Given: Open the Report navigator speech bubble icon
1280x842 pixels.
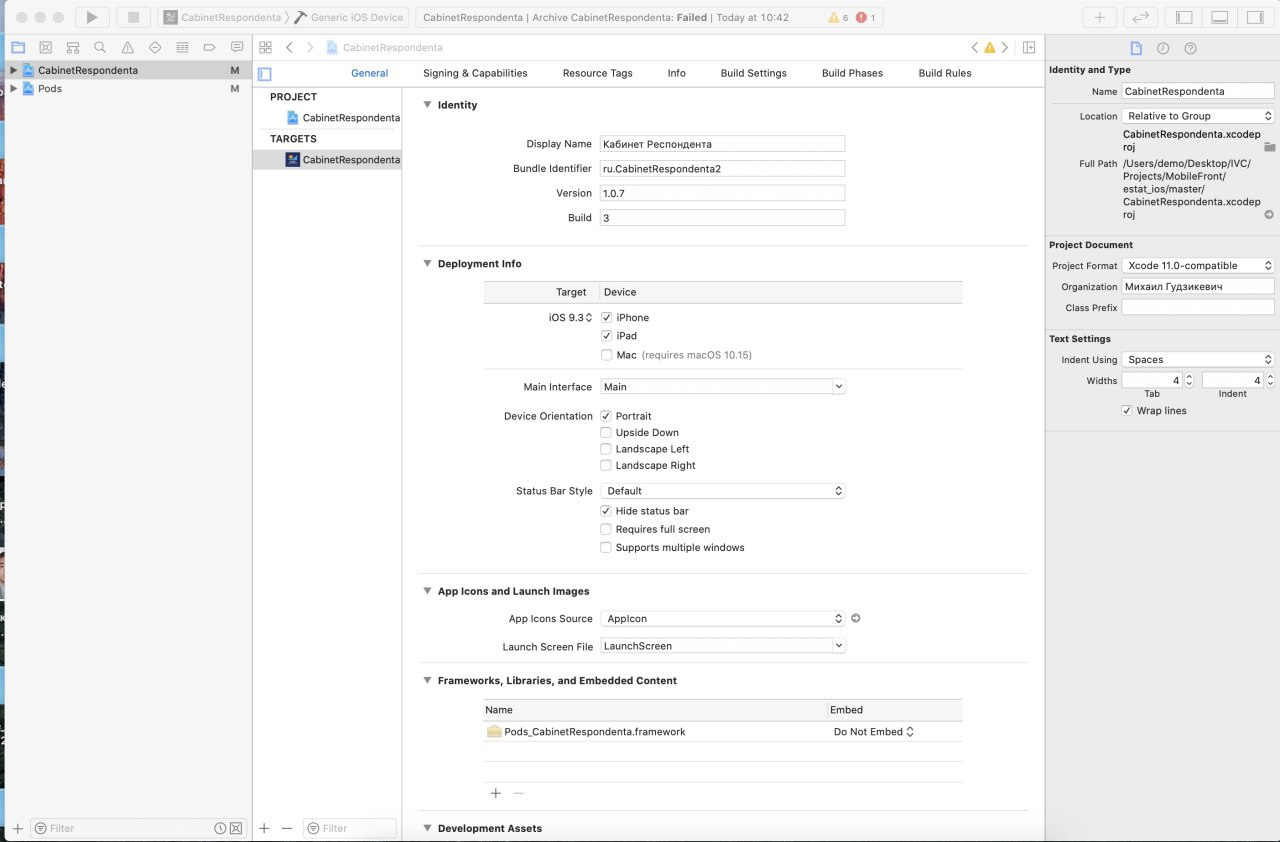Looking at the screenshot, I should pos(237,47).
